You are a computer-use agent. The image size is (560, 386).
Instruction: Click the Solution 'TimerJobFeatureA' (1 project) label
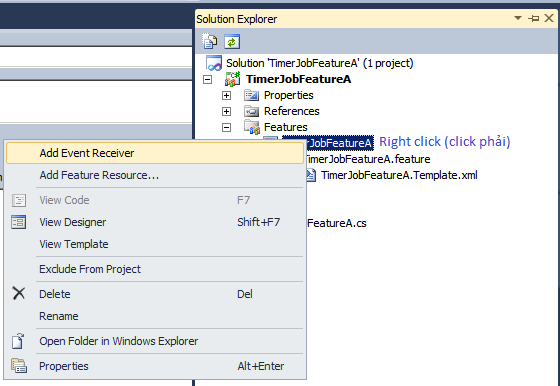point(320,63)
